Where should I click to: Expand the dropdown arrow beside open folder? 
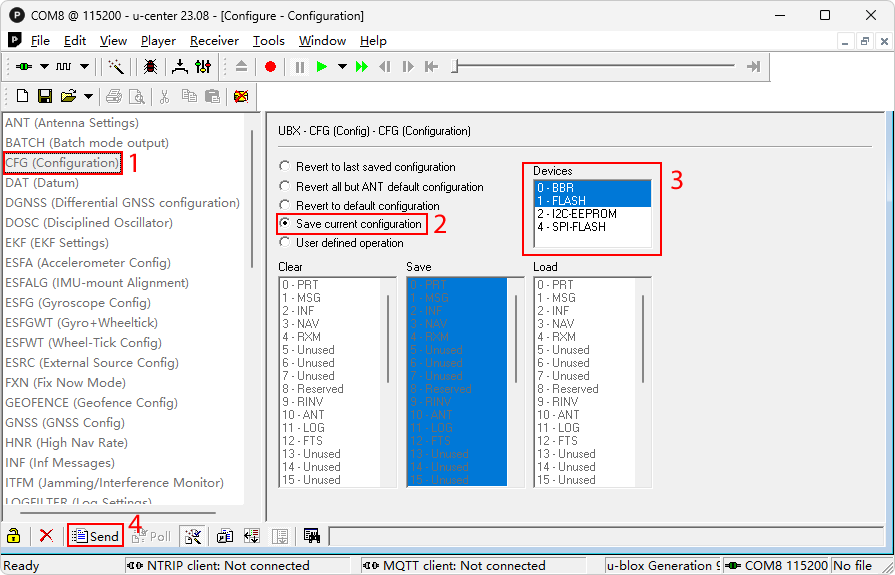tap(88, 97)
